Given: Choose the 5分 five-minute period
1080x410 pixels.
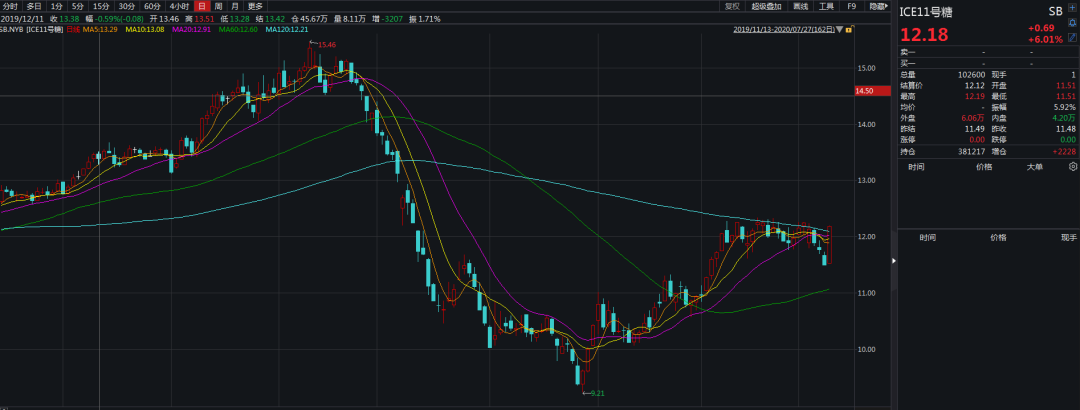Looking at the screenshot, I should tap(78, 6).
